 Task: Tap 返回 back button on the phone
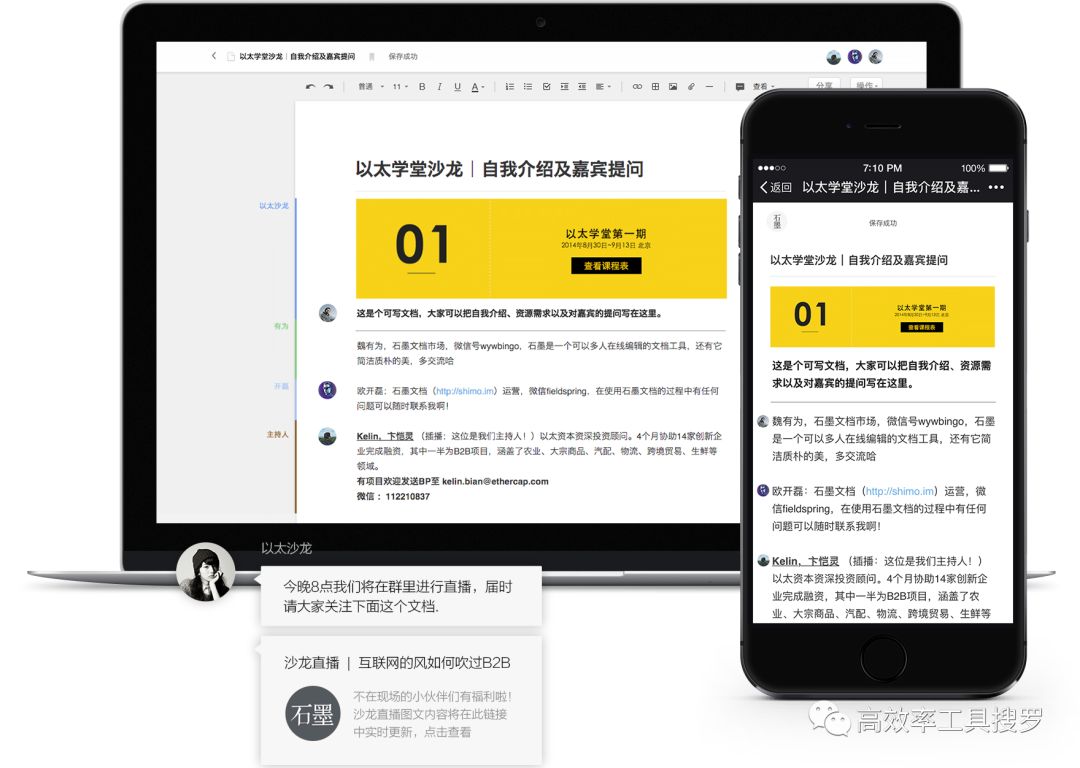tap(776, 187)
